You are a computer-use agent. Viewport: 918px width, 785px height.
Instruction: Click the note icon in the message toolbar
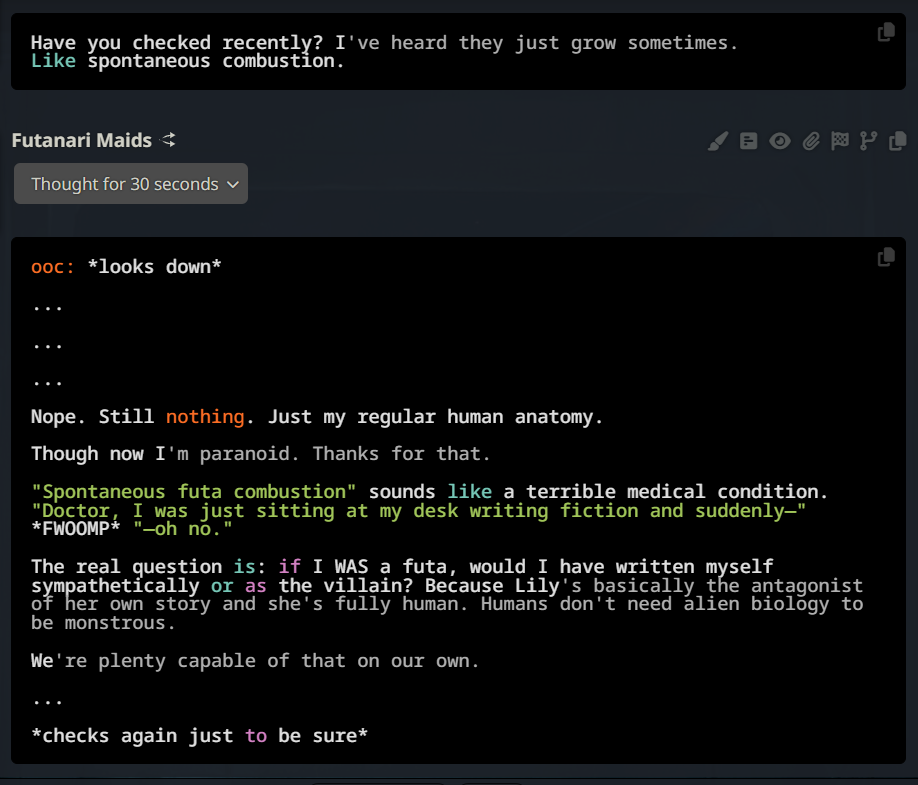point(748,141)
